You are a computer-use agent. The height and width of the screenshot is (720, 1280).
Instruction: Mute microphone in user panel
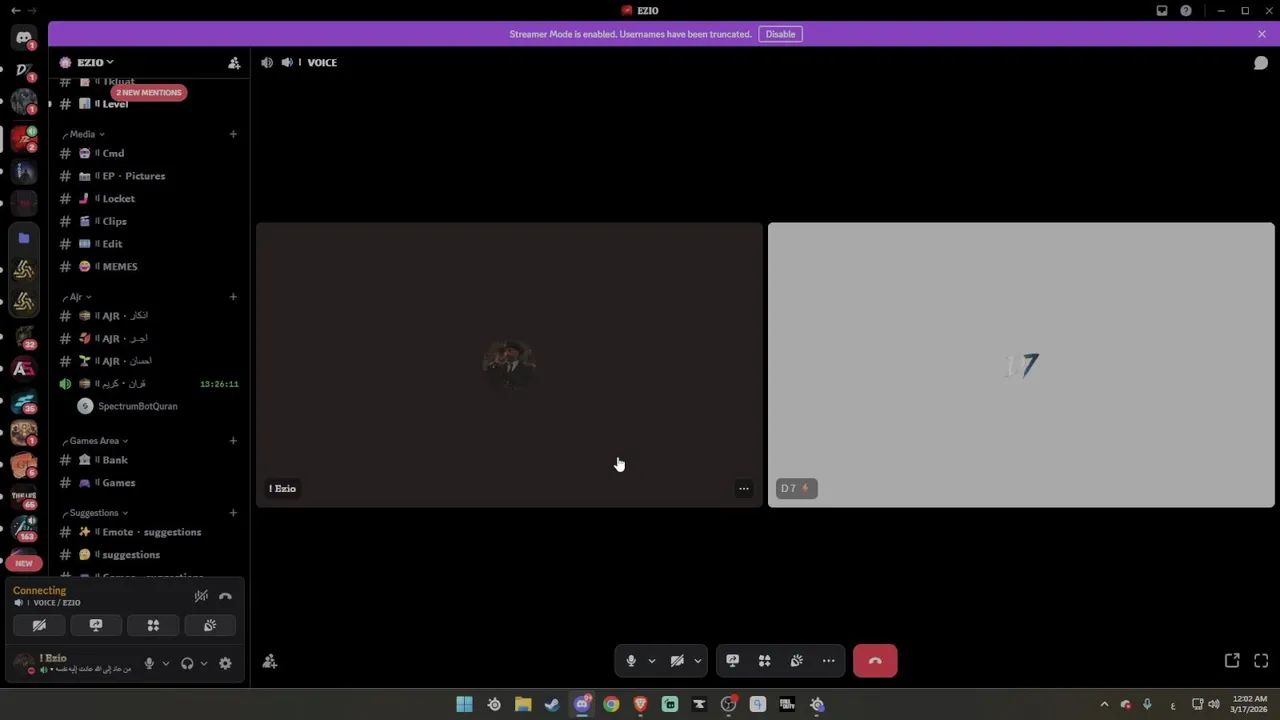tap(149, 663)
